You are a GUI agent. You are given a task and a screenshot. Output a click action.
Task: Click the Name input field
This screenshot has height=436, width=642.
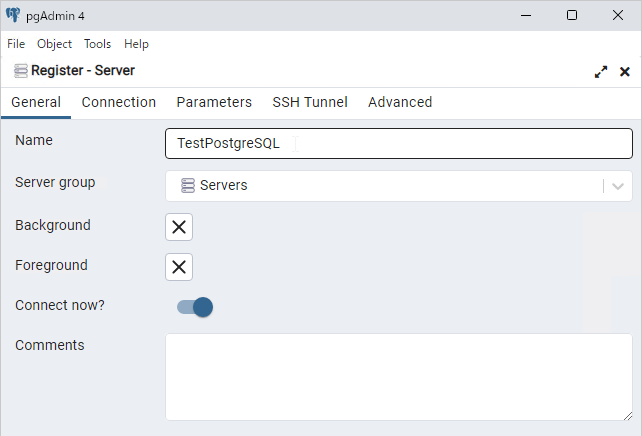[399, 143]
